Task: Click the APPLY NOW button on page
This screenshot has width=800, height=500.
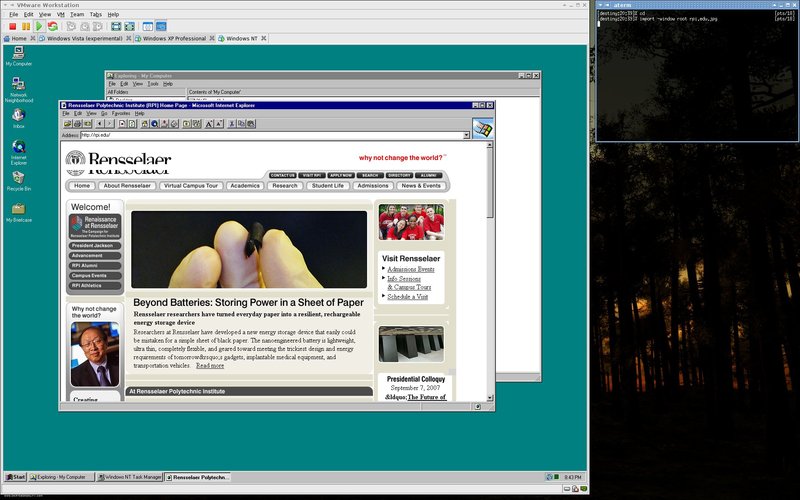Action: 341,175
